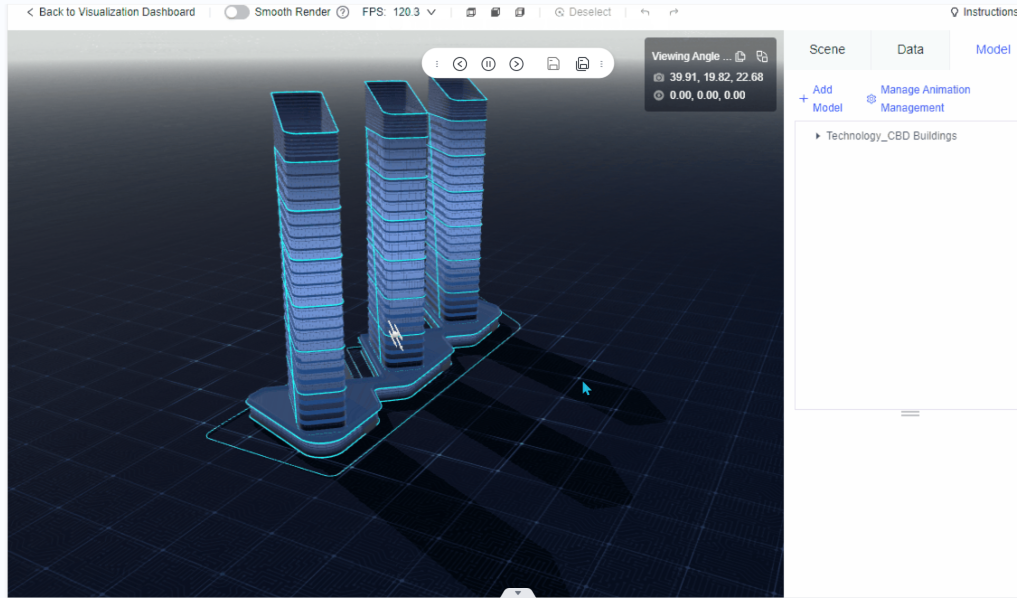Click the redo arrow in top bar
The height and width of the screenshot is (598, 1017).
click(x=673, y=12)
